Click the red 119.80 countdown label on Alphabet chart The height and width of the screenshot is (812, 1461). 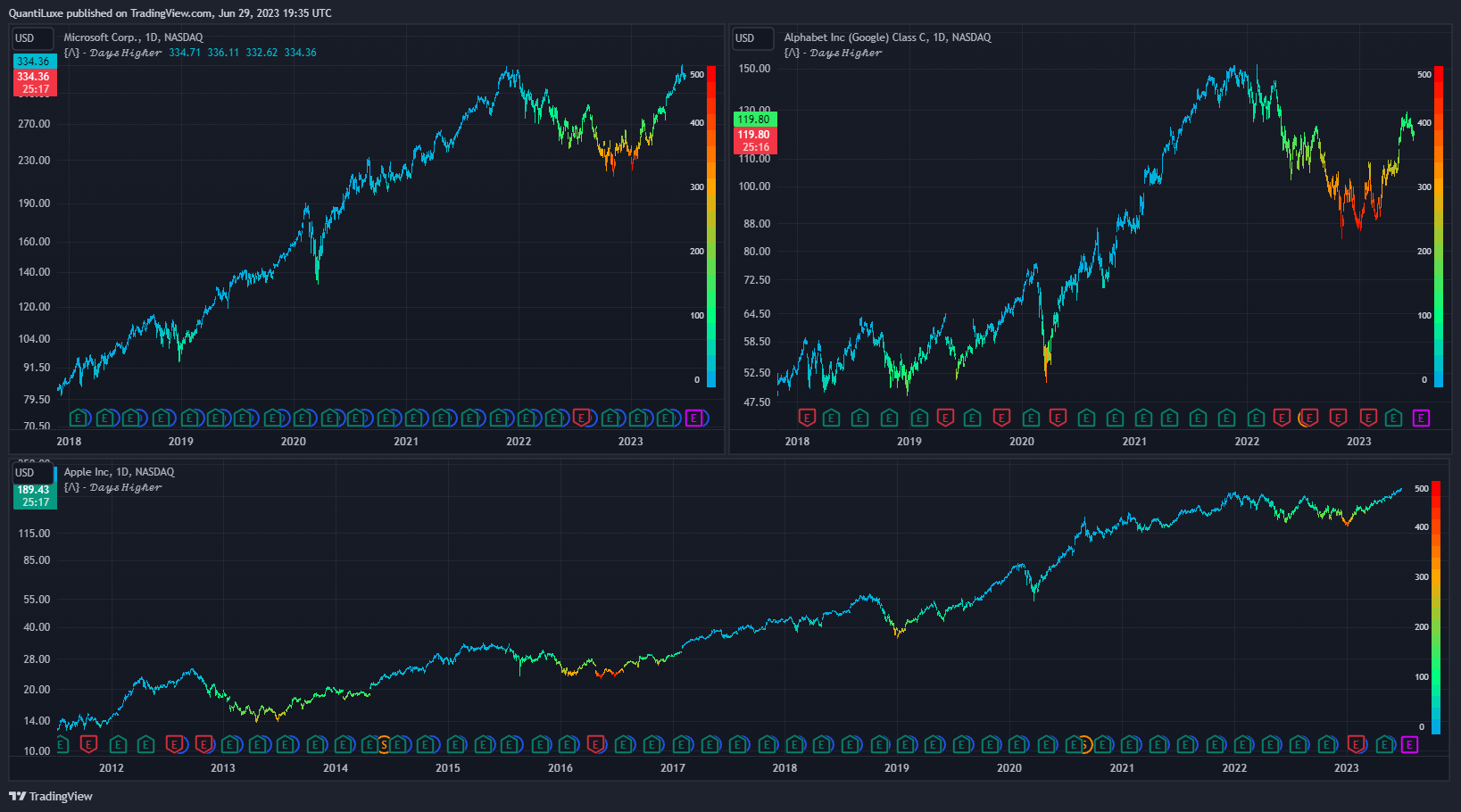(x=755, y=141)
